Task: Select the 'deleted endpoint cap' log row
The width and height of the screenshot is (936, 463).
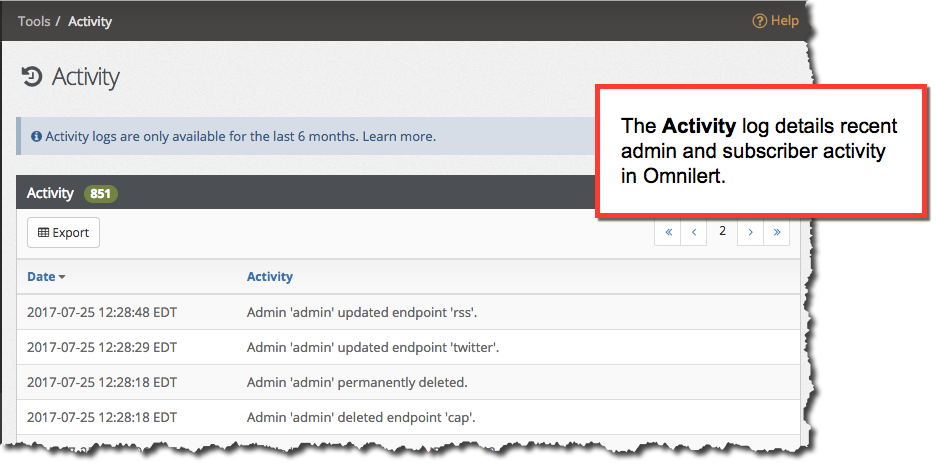Action: (x=408, y=418)
